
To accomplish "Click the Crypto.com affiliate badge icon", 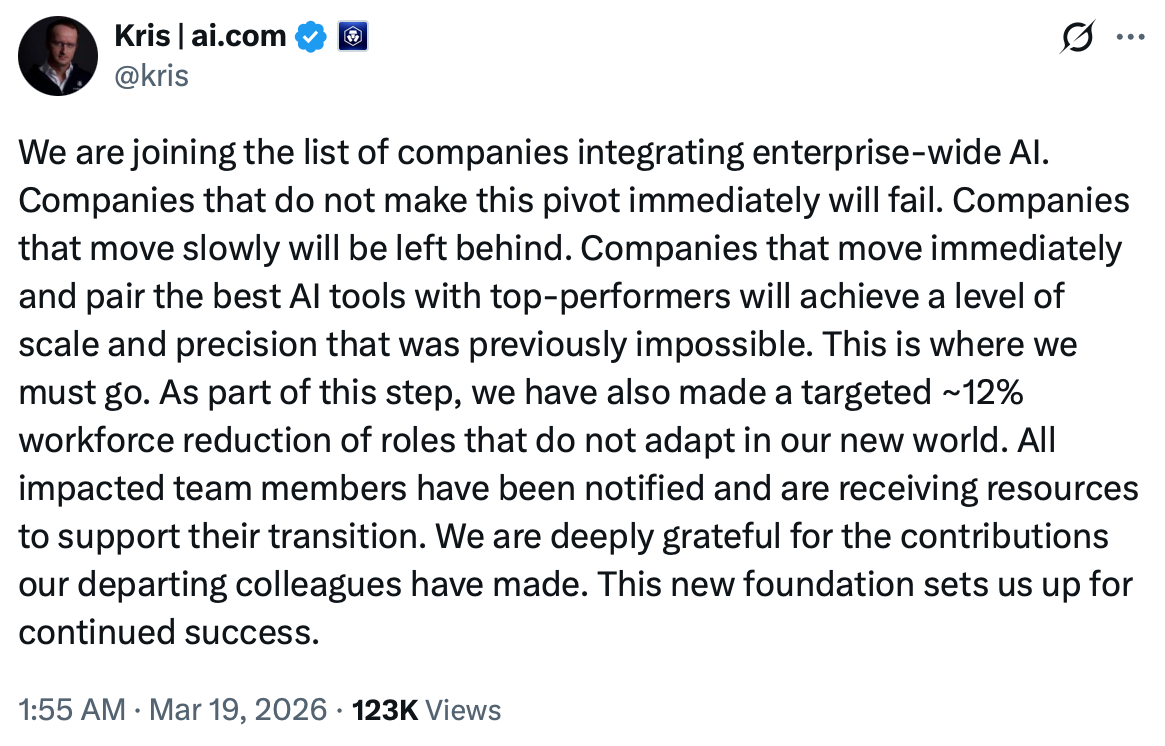I will tap(357, 37).
